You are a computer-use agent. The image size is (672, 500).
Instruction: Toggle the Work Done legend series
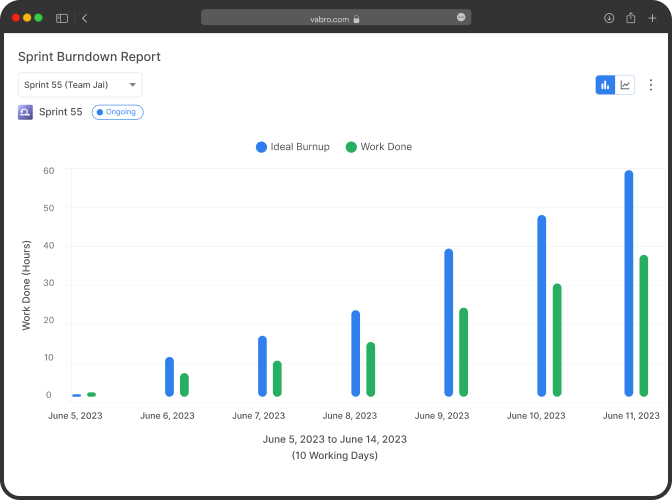coord(379,147)
